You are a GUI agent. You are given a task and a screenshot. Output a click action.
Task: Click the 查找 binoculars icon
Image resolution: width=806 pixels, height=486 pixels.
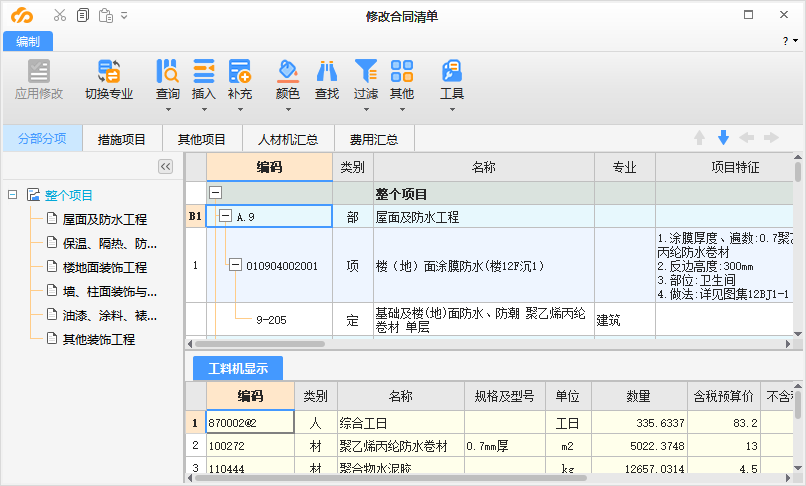click(x=327, y=72)
